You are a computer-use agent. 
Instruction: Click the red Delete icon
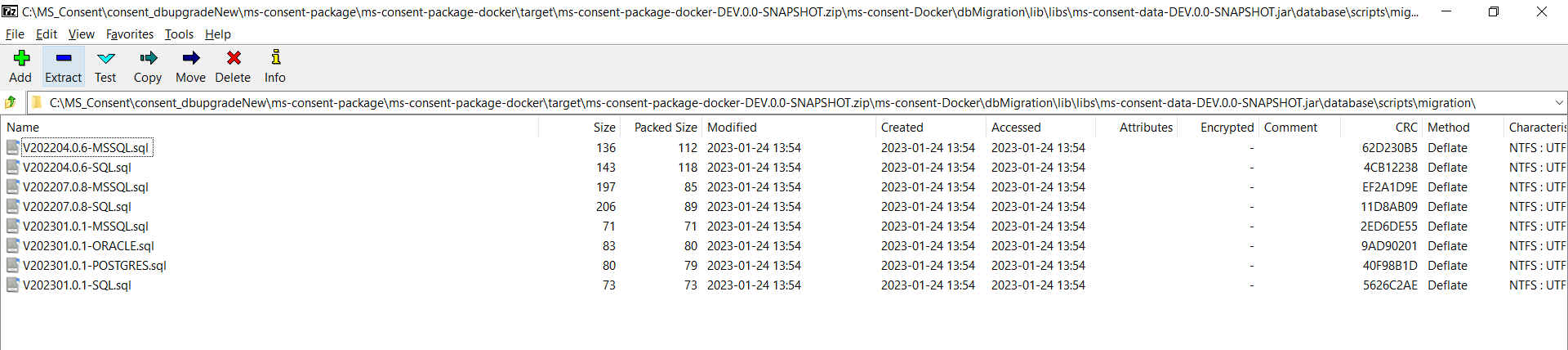pos(234,58)
